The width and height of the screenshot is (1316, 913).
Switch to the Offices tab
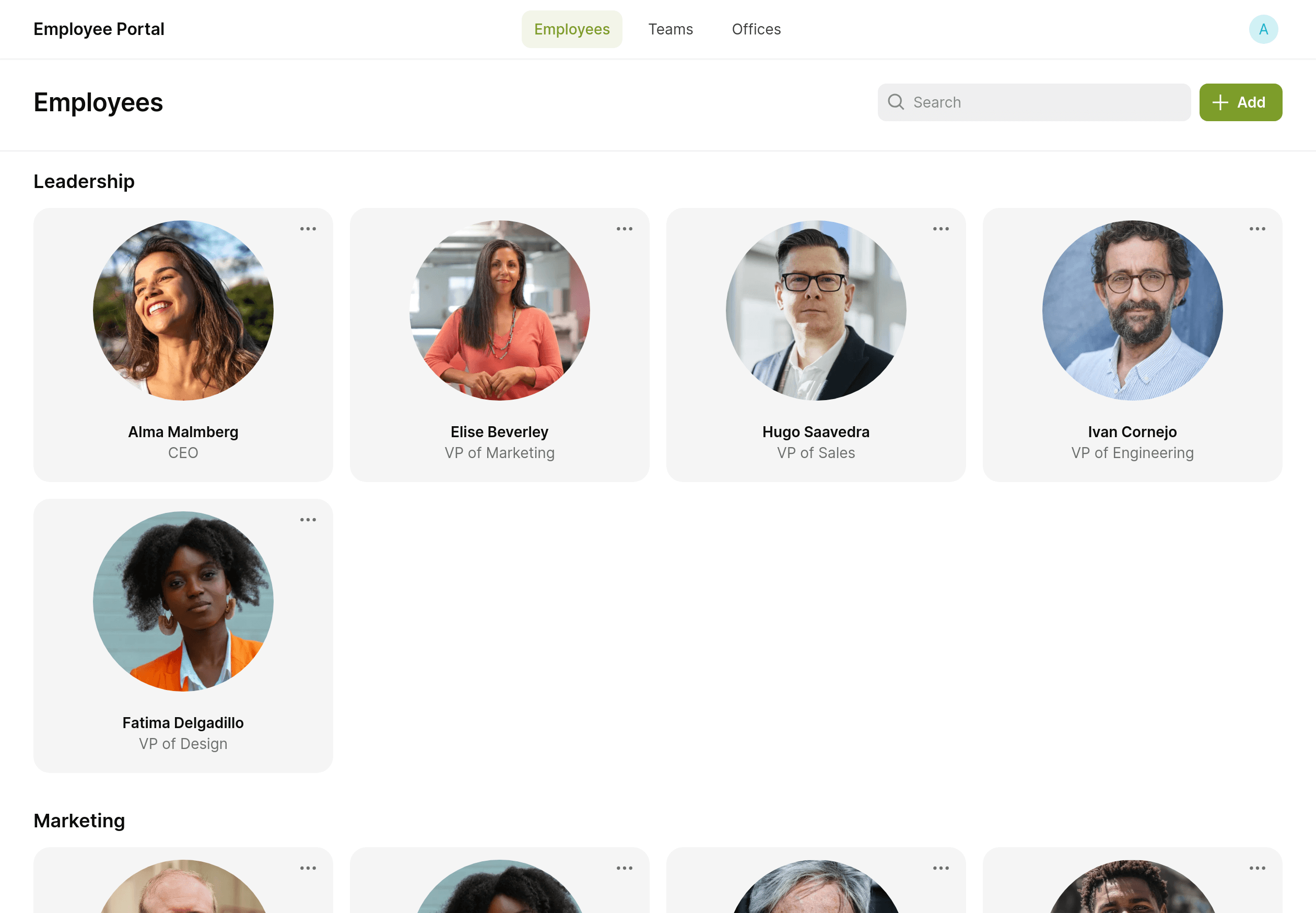point(756,29)
